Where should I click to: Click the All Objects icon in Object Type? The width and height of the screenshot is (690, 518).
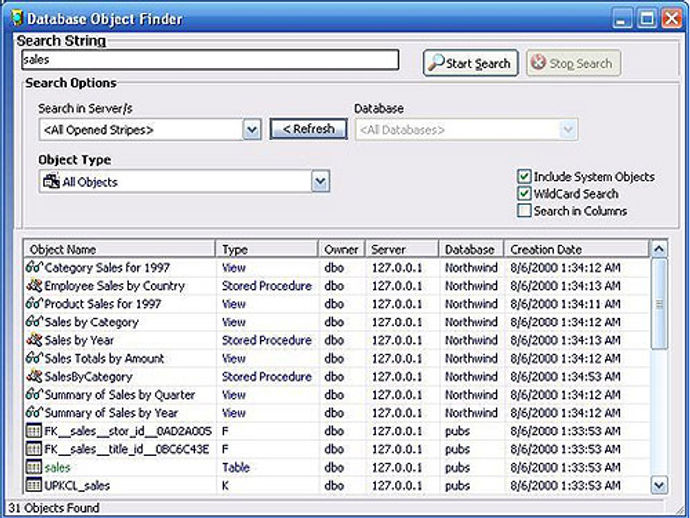(x=51, y=181)
